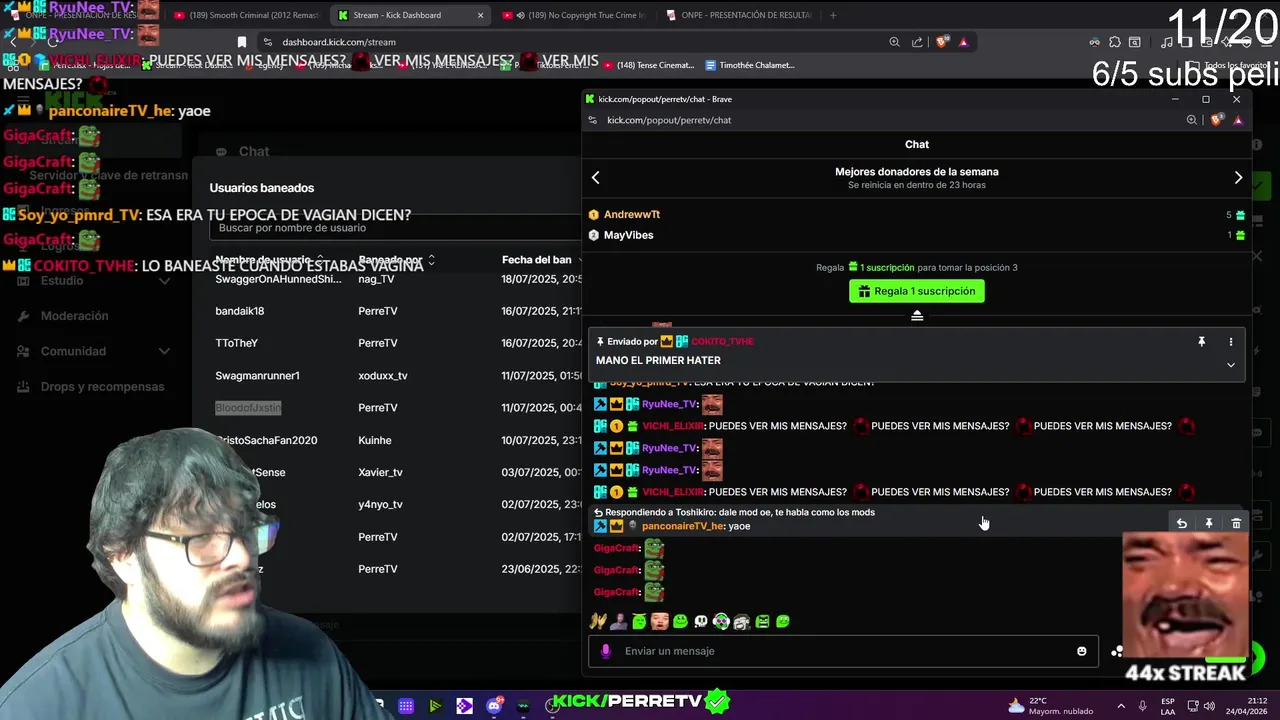Open Drops y recompensas in the sidebar
This screenshot has width=1280, height=720.
(102, 387)
